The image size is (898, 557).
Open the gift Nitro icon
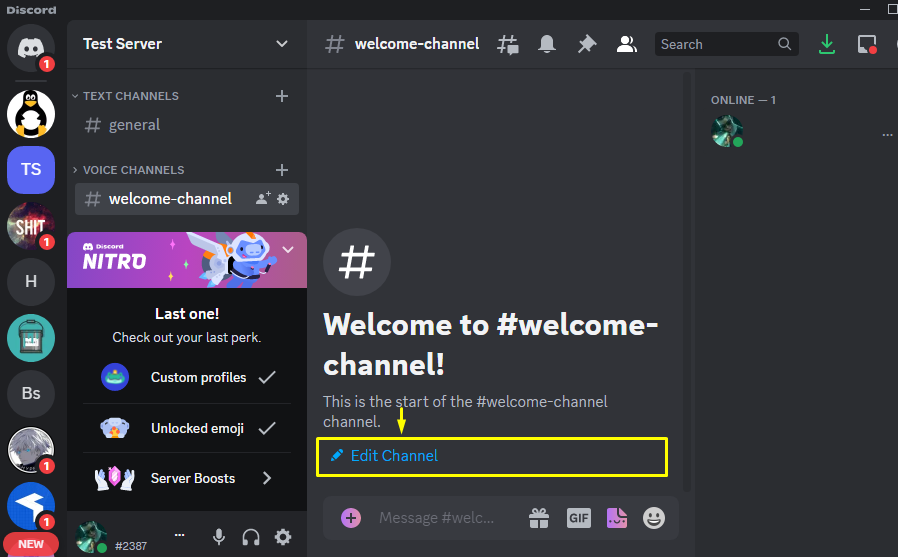539,518
